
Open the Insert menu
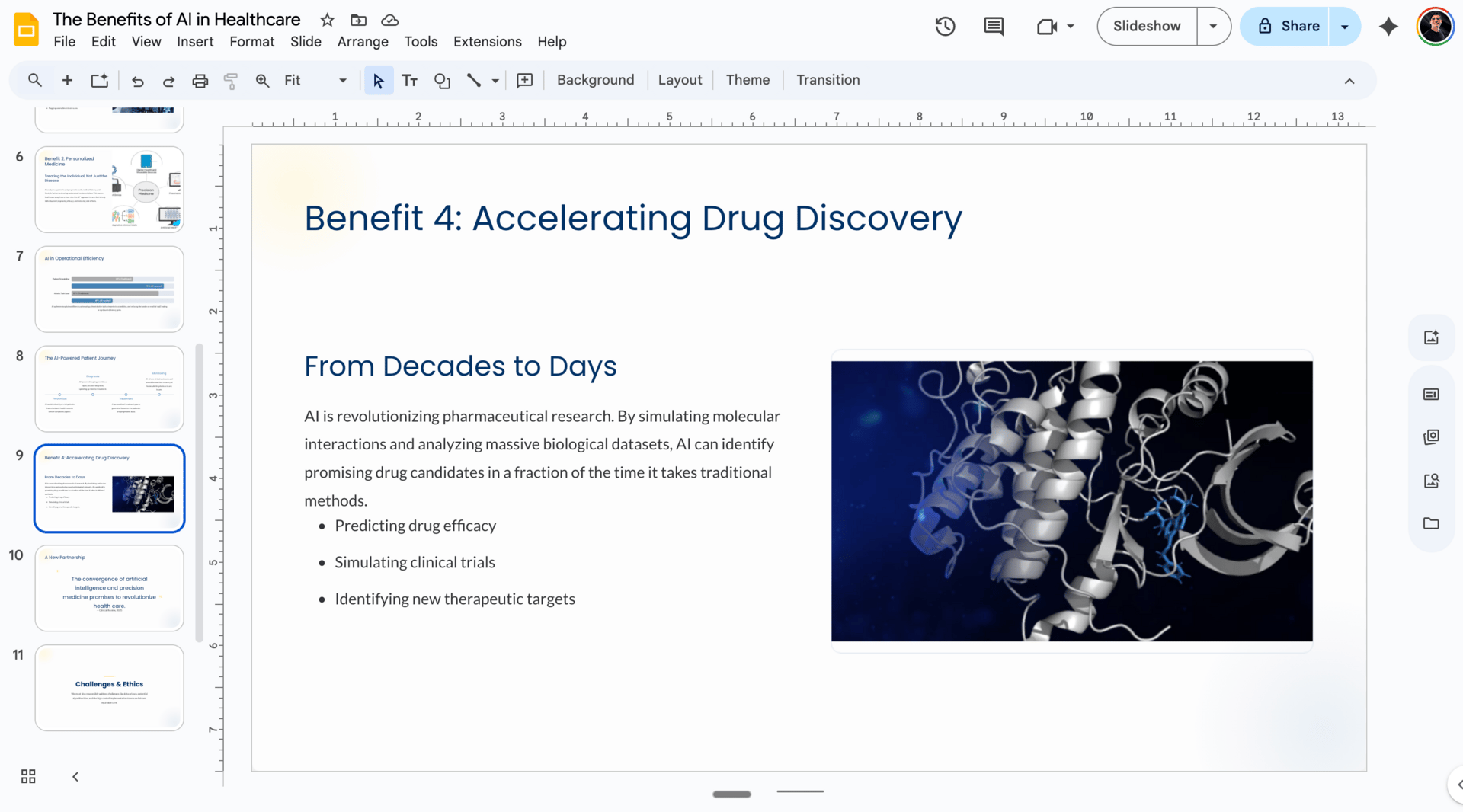click(x=195, y=42)
